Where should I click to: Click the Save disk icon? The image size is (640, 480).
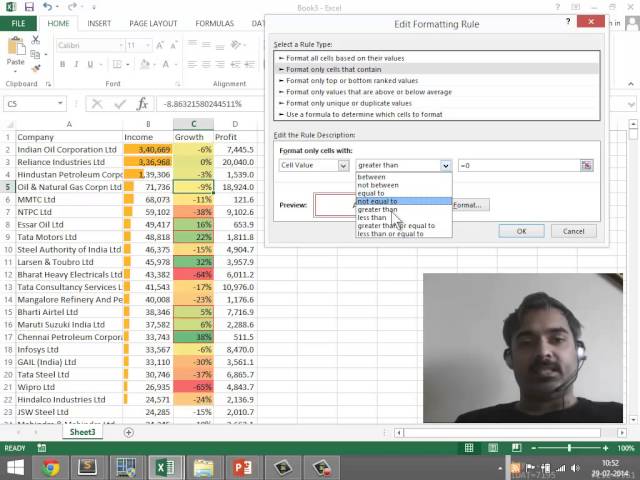tap(29, 7)
